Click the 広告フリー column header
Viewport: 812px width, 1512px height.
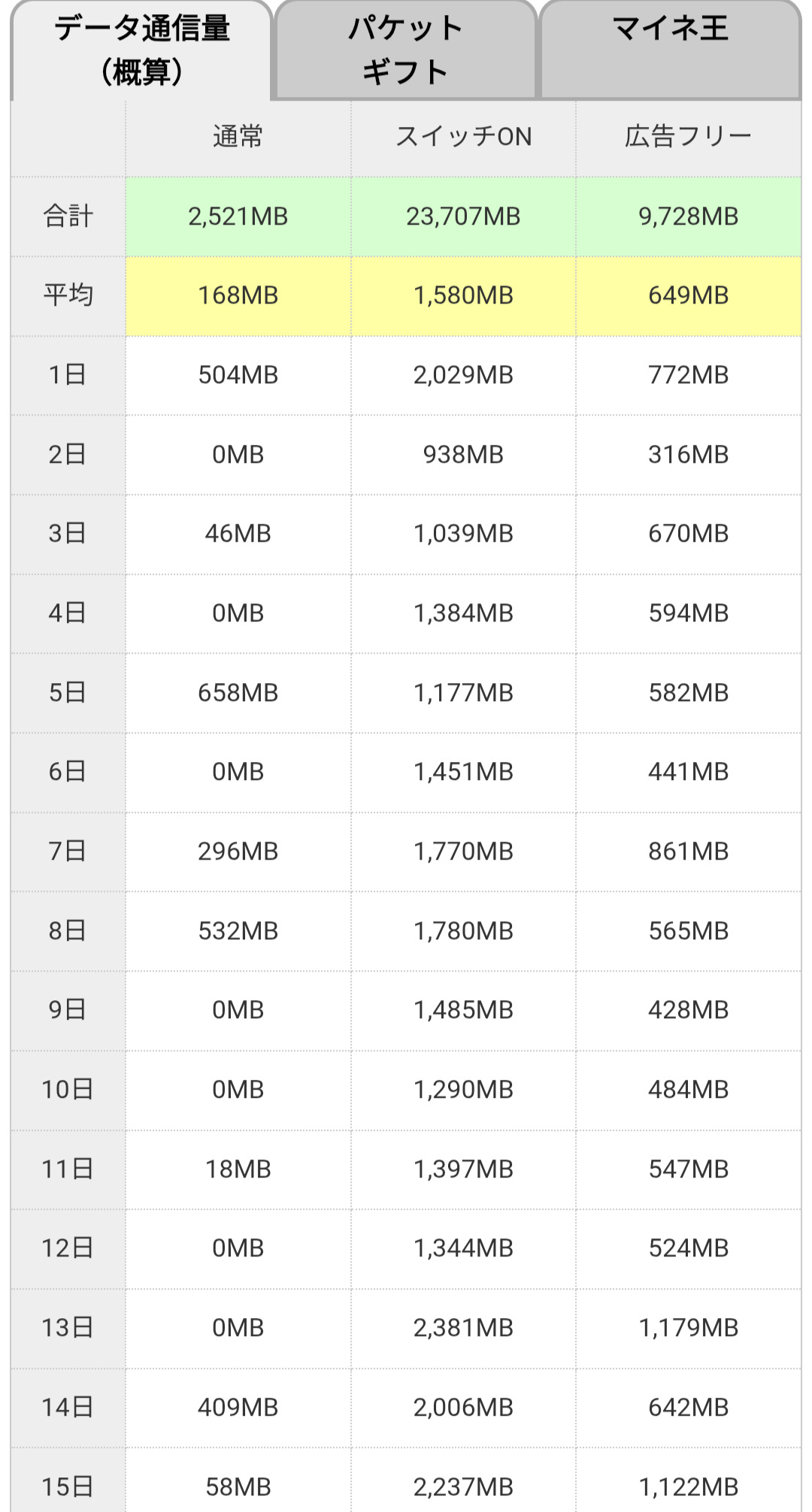(x=688, y=137)
